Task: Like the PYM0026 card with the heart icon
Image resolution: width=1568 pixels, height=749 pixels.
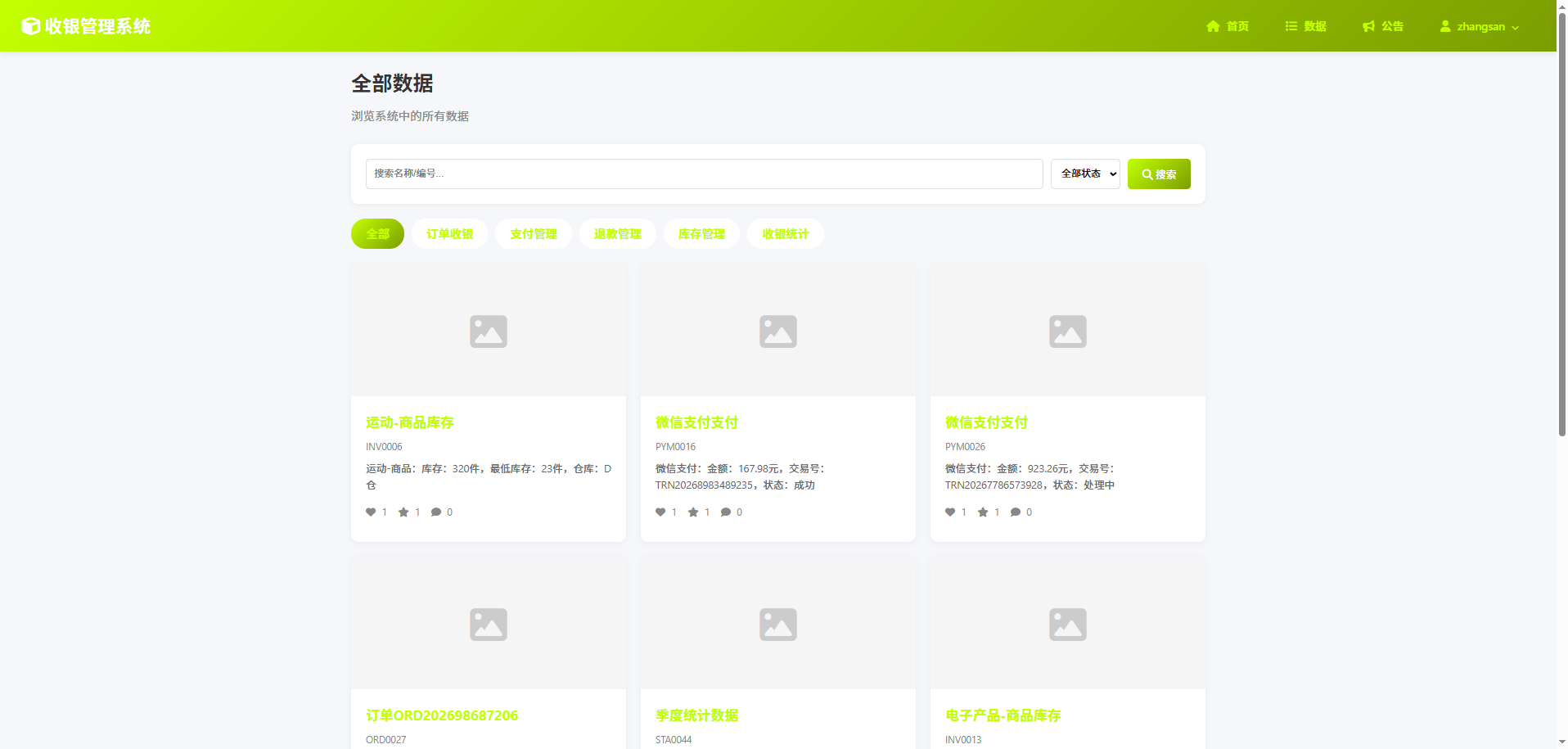Action: click(x=950, y=512)
